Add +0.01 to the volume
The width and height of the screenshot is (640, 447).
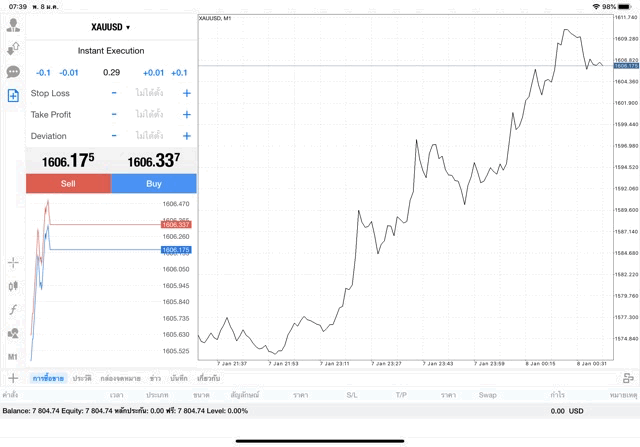(x=153, y=72)
